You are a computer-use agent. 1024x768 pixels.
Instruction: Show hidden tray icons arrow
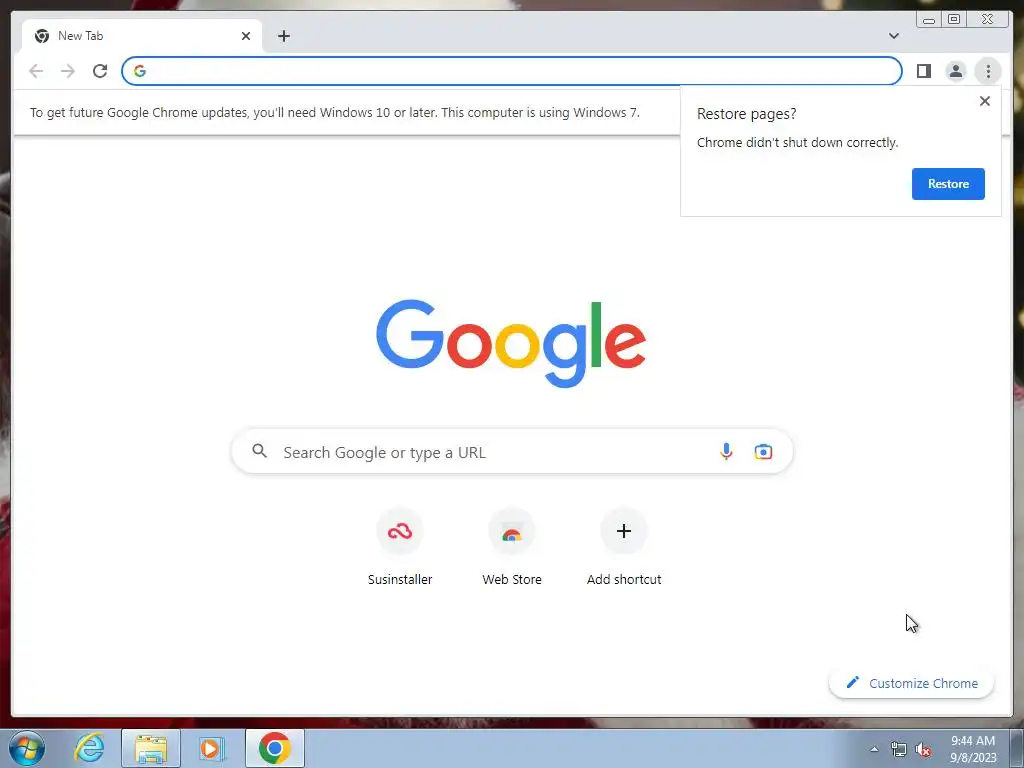coord(874,749)
